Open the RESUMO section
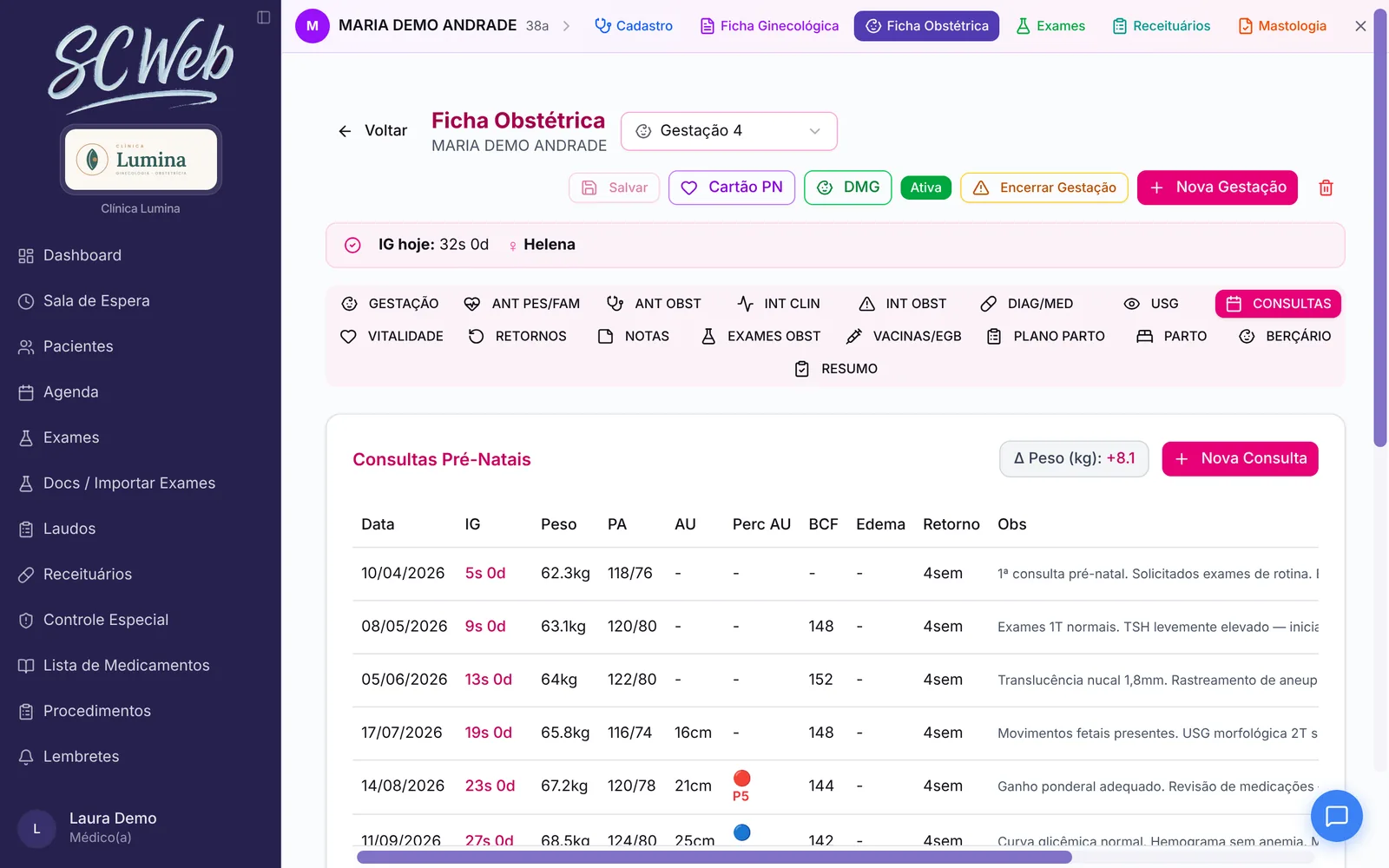1389x868 pixels. [836, 369]
